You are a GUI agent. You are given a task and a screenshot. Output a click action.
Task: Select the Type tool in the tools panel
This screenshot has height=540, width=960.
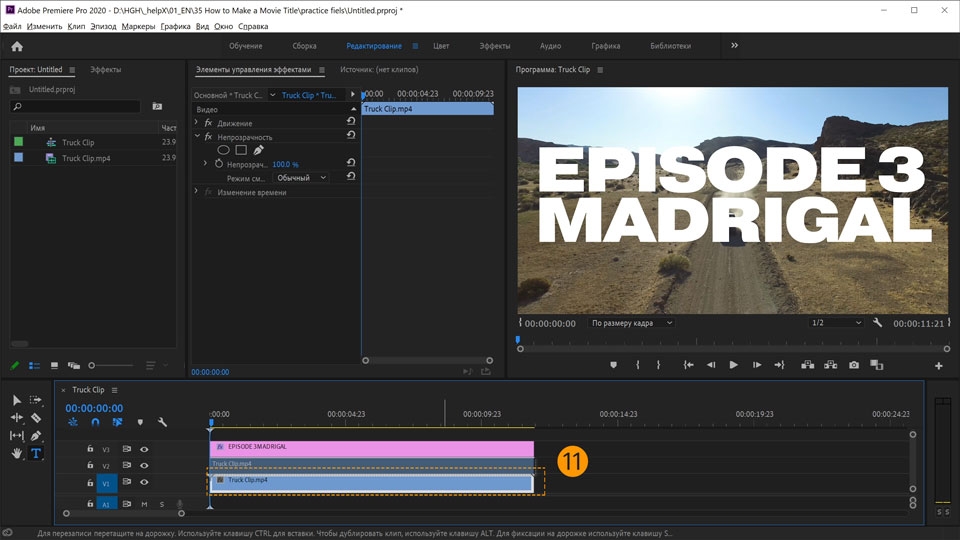point(36,453)
